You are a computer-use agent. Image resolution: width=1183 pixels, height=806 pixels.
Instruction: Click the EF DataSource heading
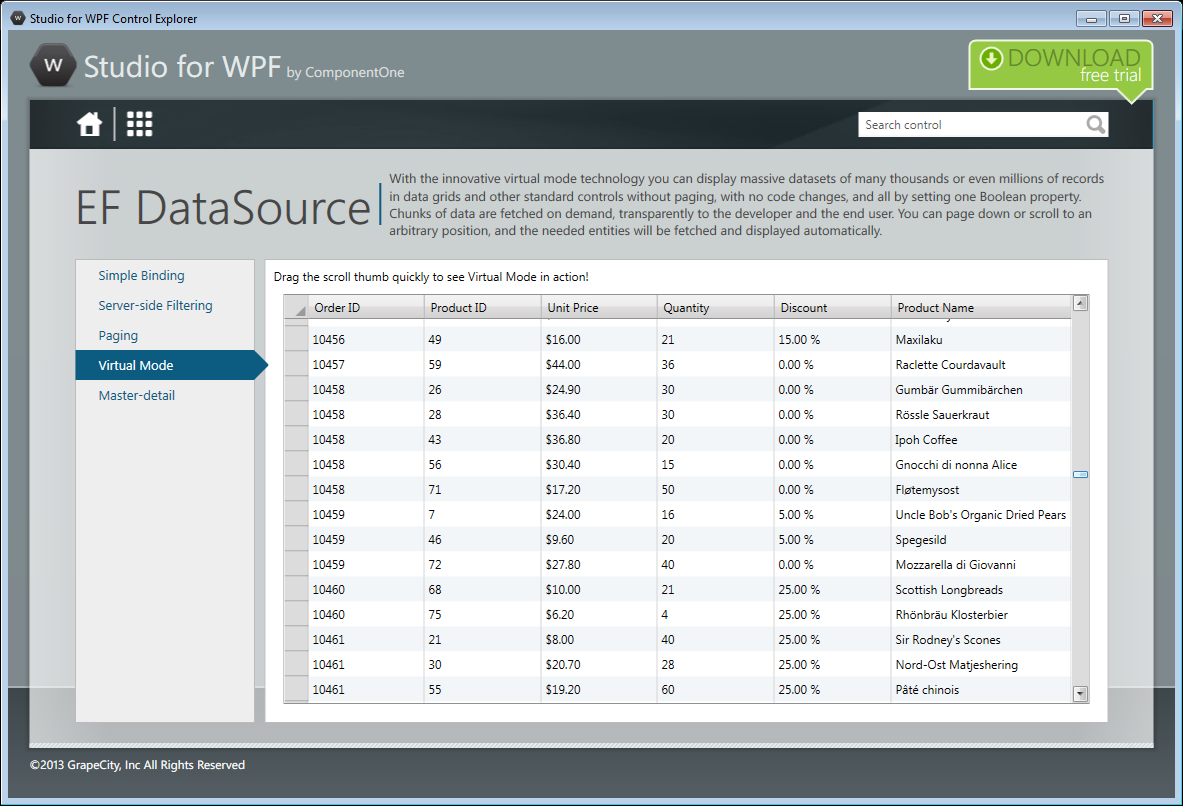coord(223,208)
